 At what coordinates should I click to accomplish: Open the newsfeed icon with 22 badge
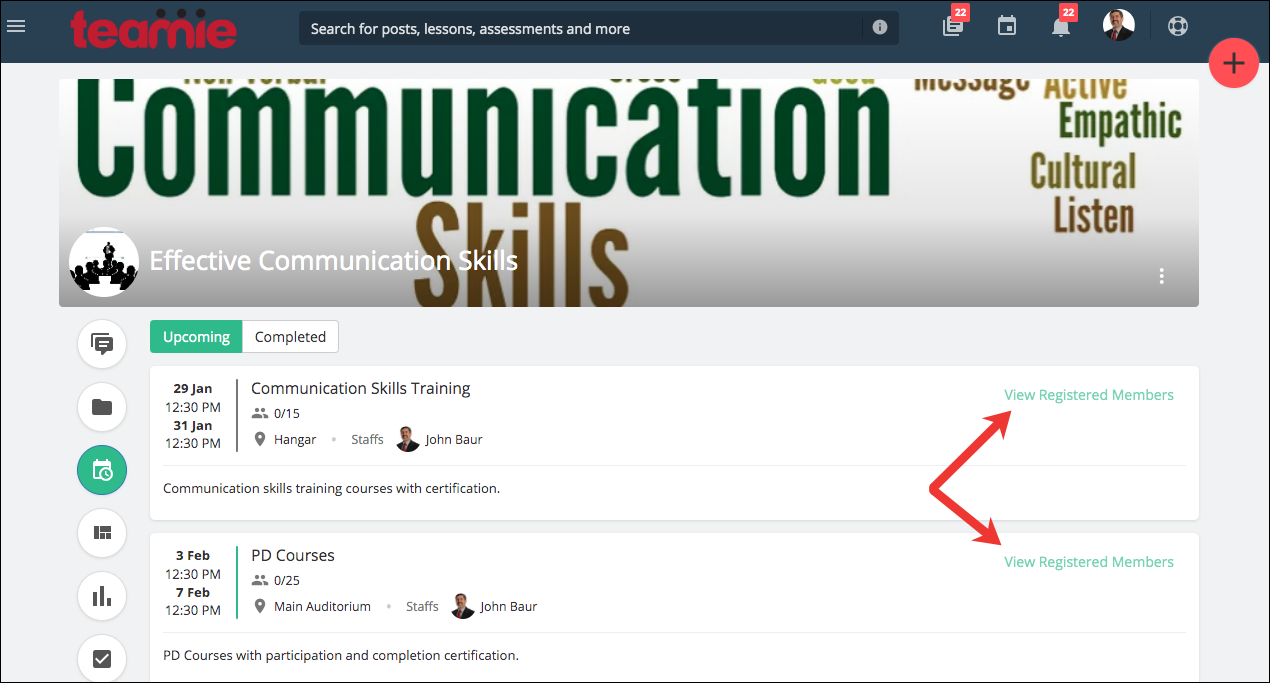[x=954, y=24]
